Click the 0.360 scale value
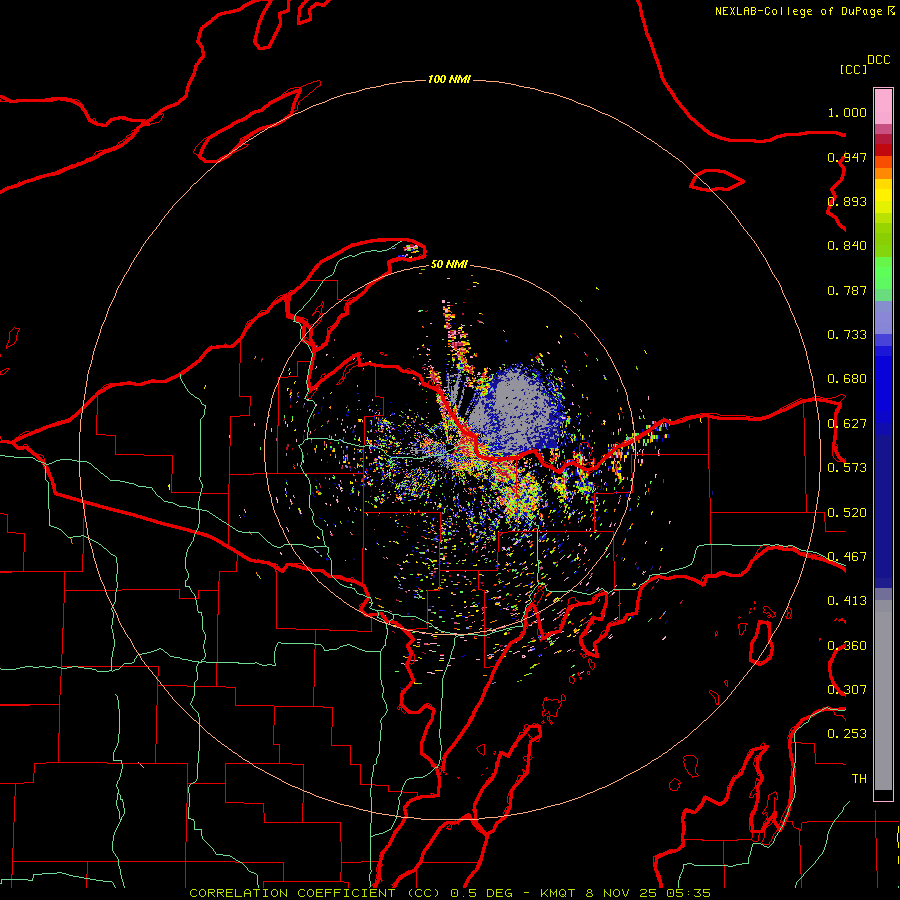 pos(847,646)
